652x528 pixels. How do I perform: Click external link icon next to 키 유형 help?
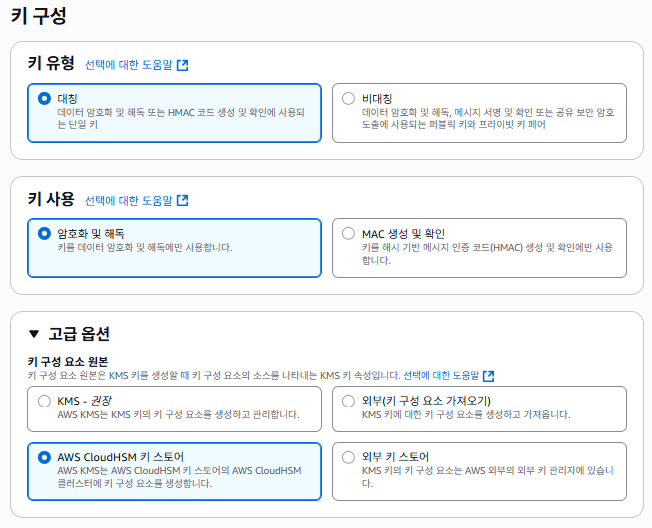click(183, 65)
